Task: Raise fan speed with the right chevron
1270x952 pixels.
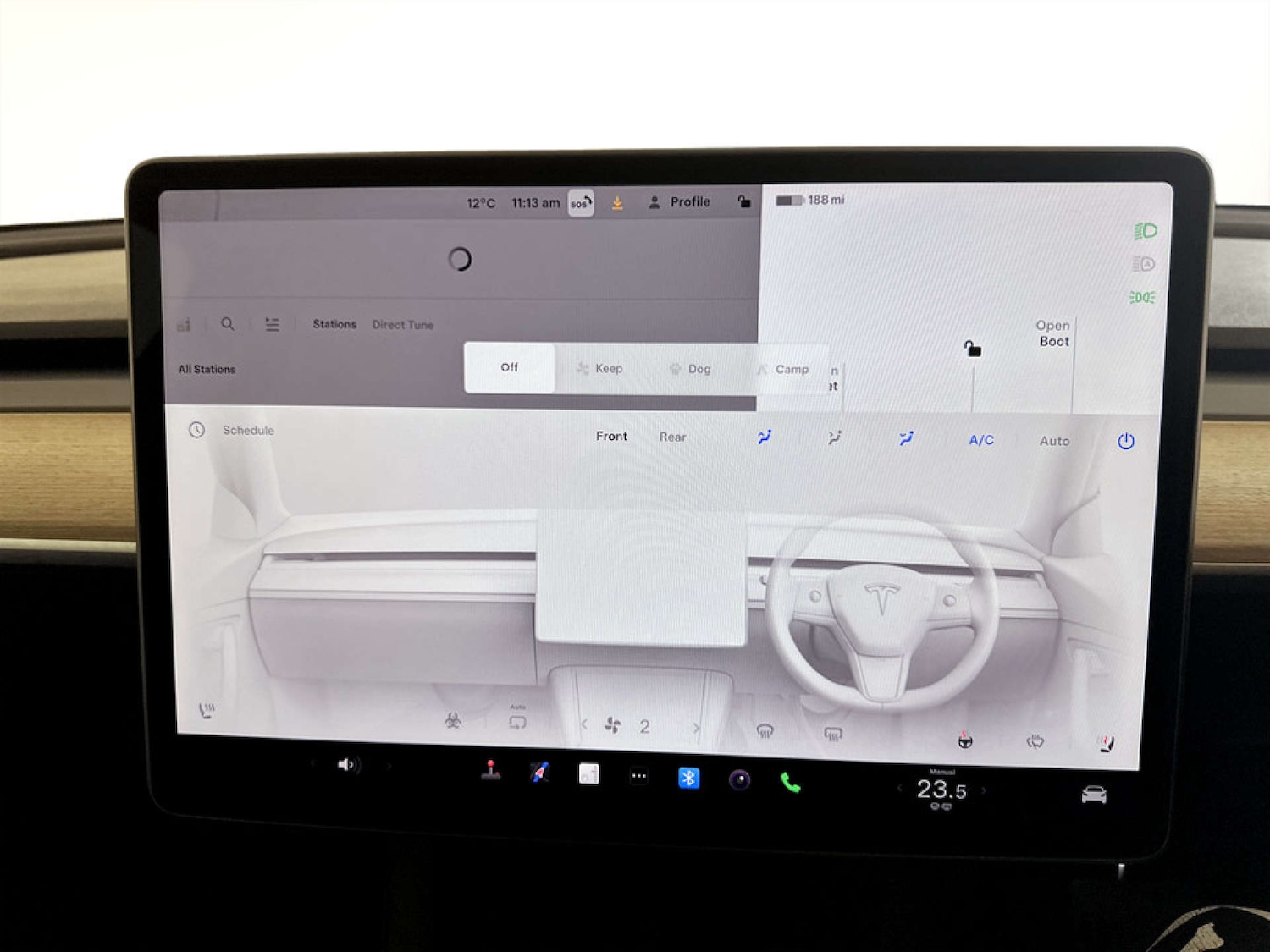Action: pyautogui.click(x=696, y=727)
